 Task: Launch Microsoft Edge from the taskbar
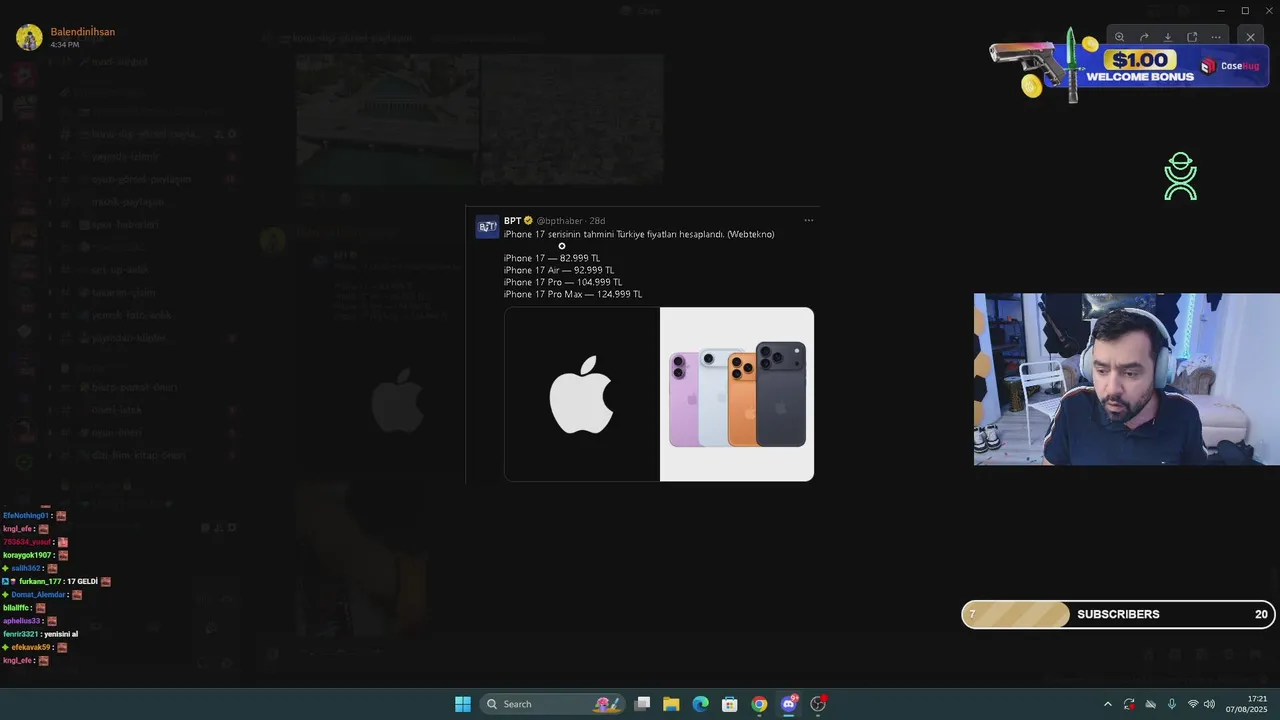(x=701, y=704)
